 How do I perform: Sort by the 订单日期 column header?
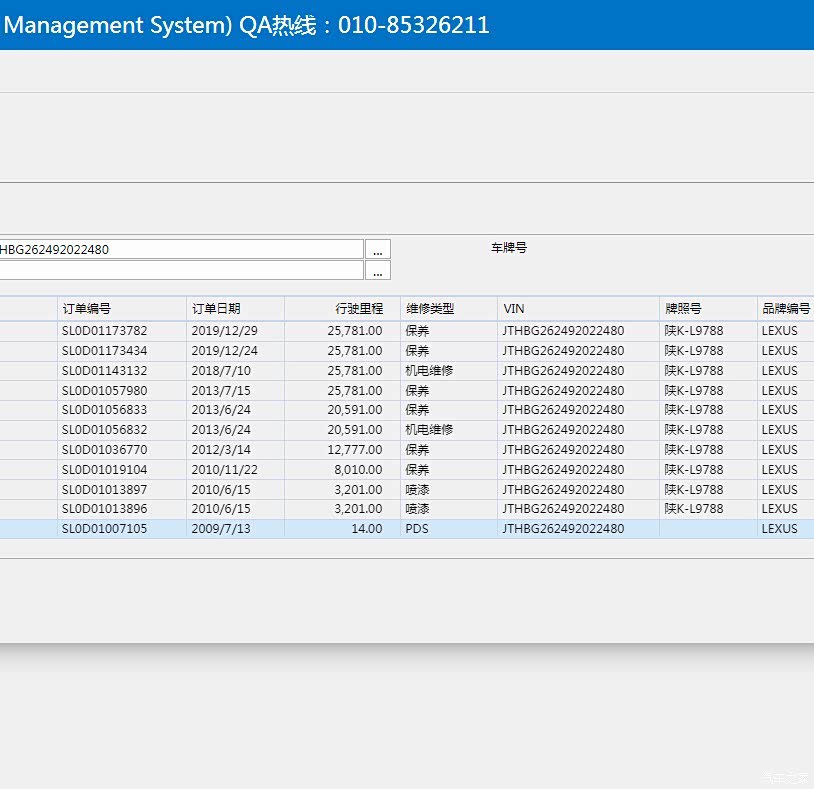tap(235, 309)
